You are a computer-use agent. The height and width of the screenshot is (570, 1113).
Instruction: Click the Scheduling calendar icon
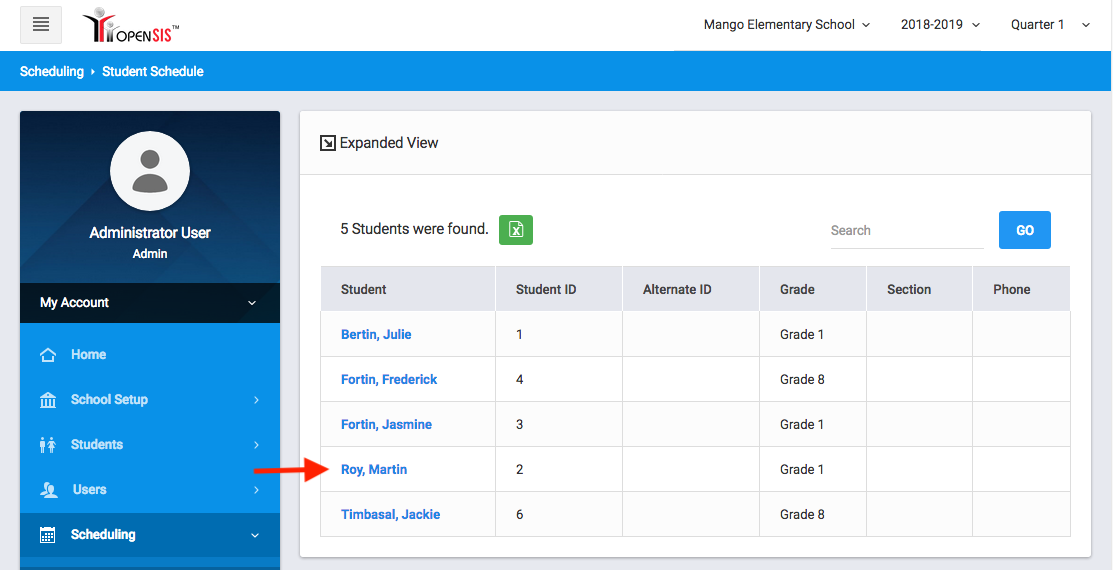(48, 535)
